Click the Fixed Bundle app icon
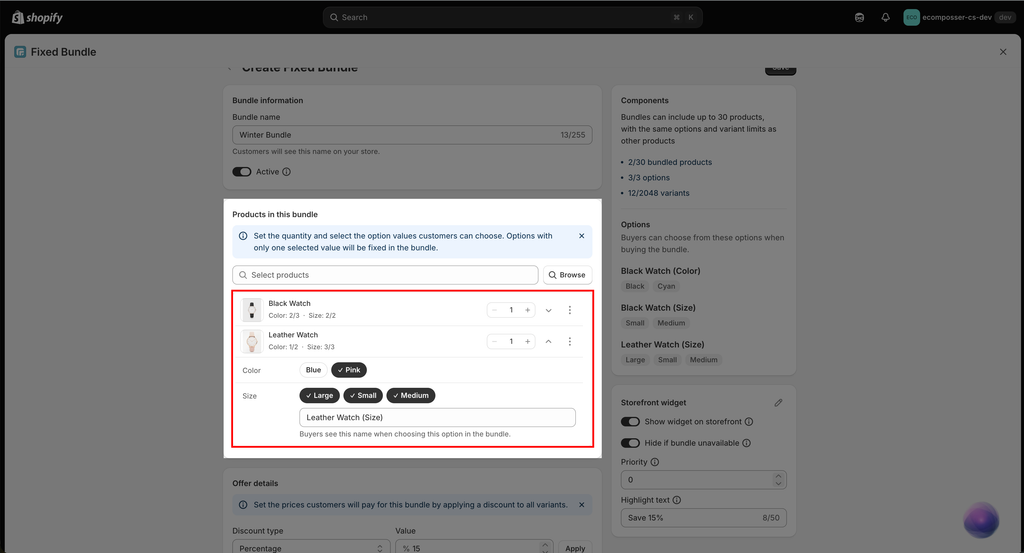1024x553 pixels. 20,52
